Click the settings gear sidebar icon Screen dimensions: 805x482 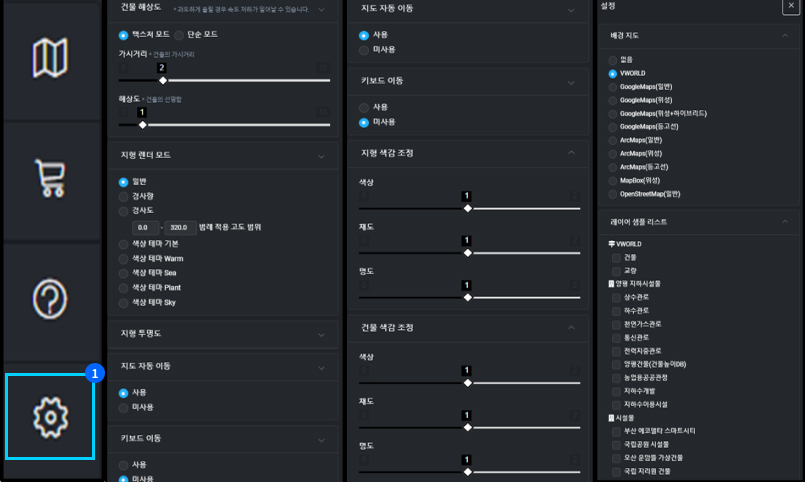coord(50,417)
